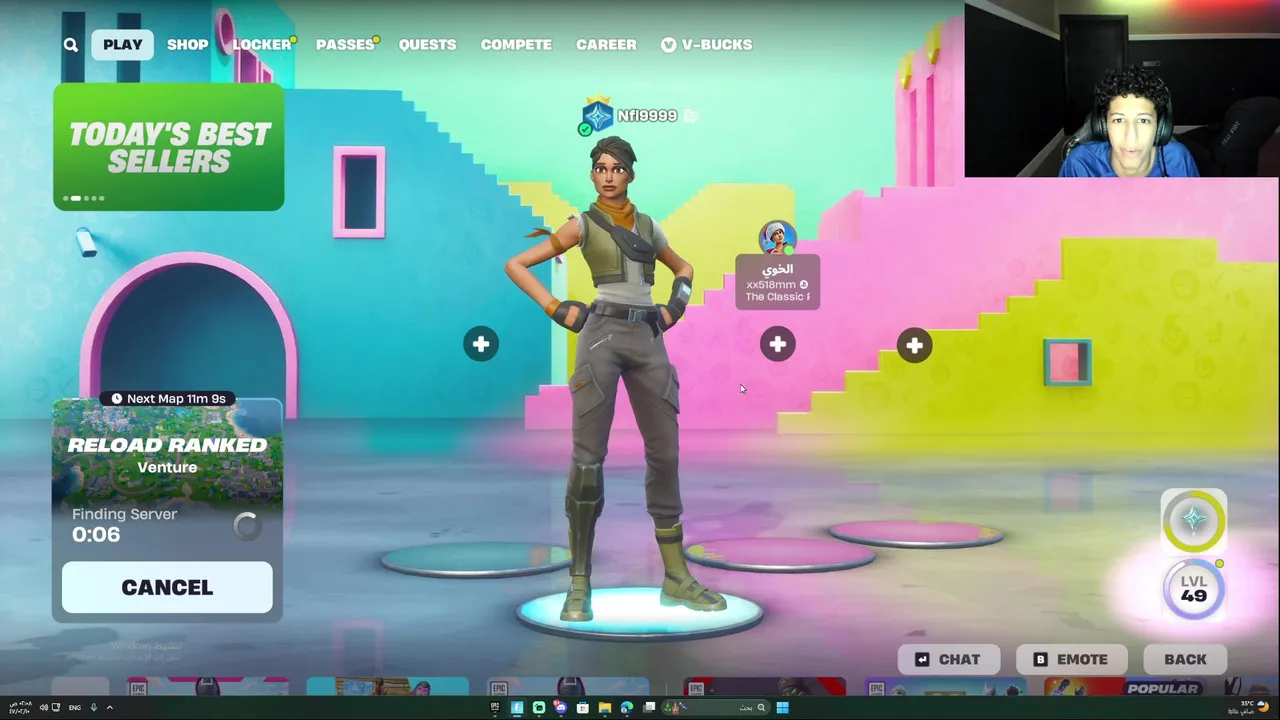Invite a player via the plus left of the character
Image resolution: width=1280 pixels, height=720 pixels.
coord(481,344)
